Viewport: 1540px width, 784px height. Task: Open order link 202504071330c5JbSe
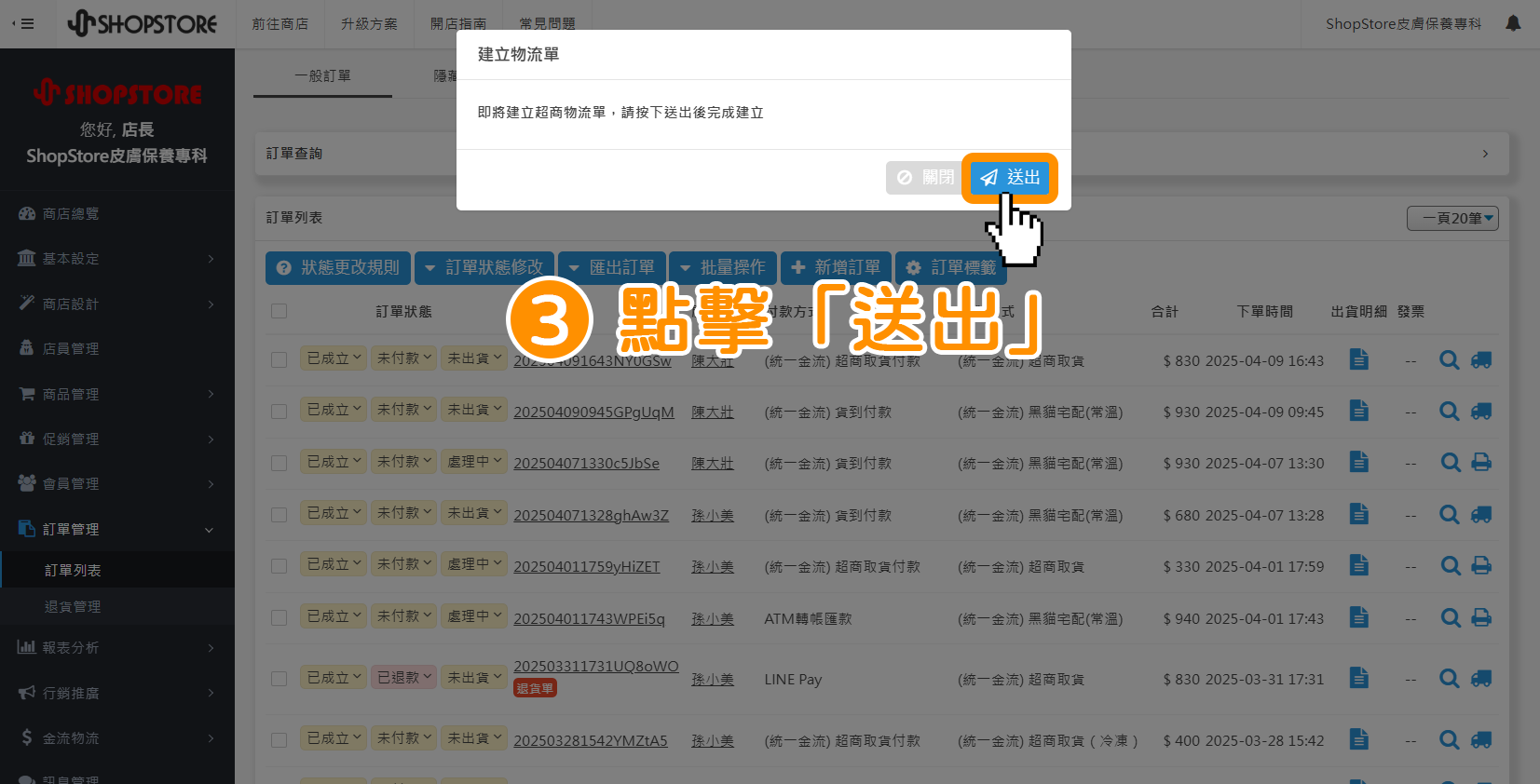(x=586, y=464)
